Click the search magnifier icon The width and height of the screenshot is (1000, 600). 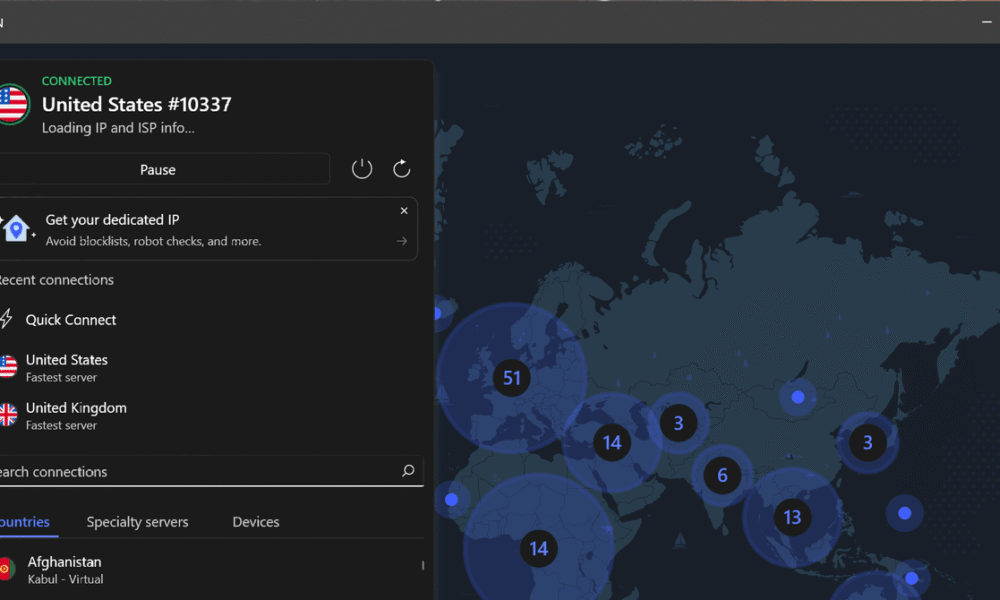tap(408, 471)
